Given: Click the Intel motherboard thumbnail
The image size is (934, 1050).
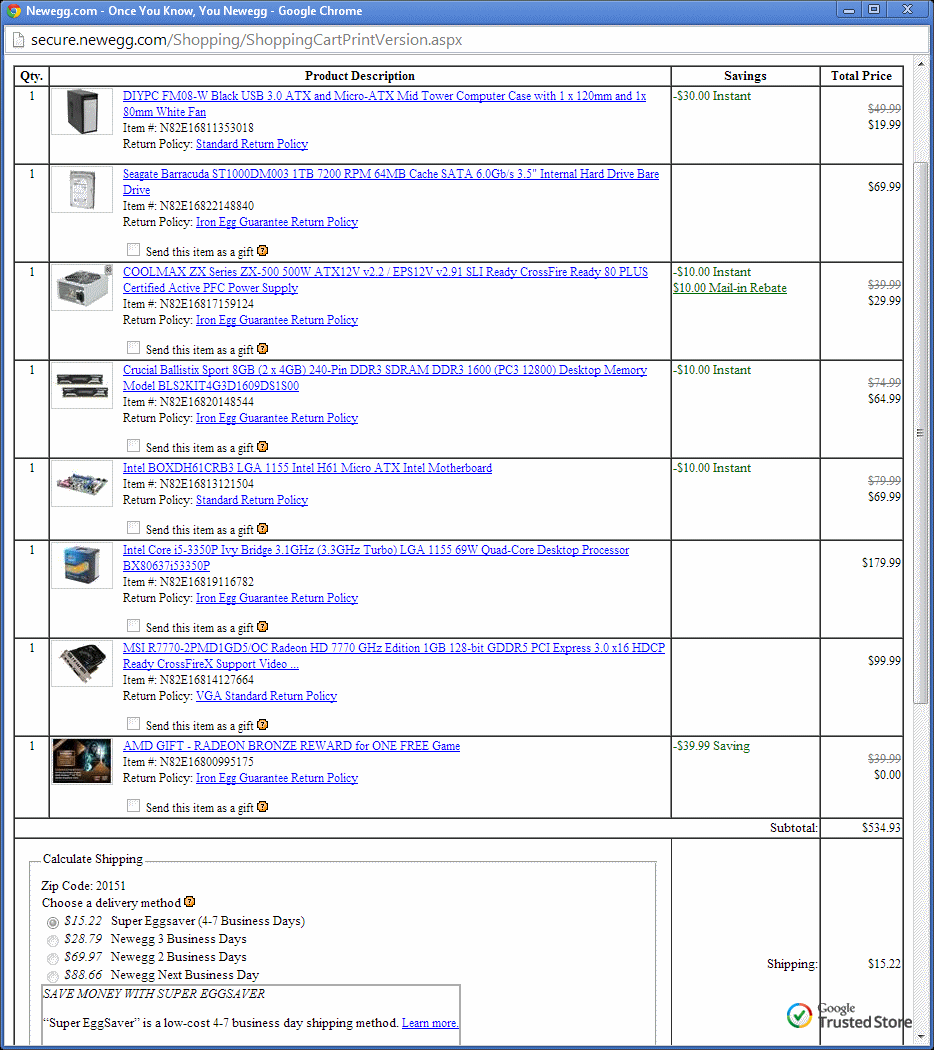Looking at the screenshot, I should 82,483.
